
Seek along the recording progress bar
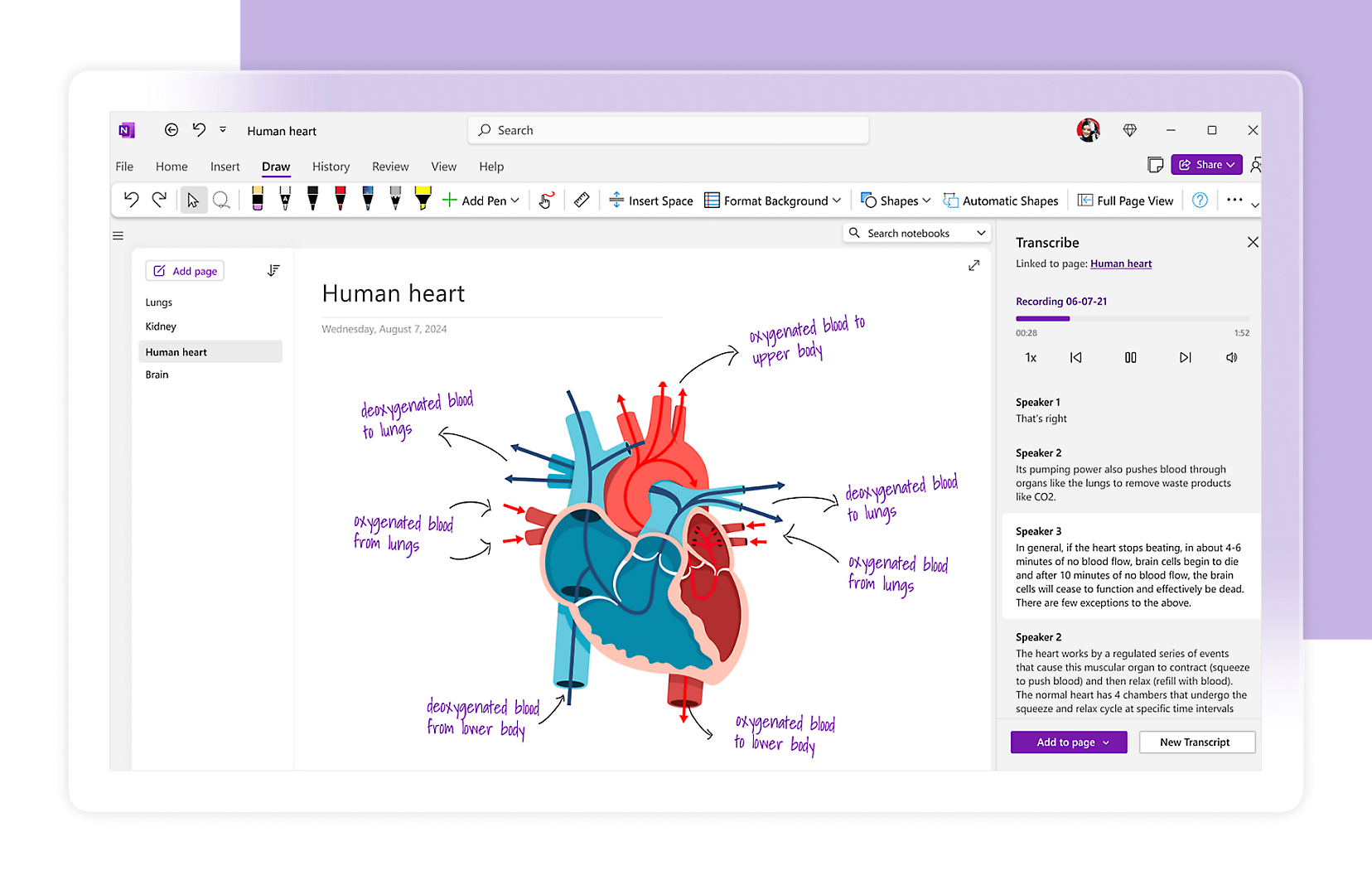(1133, 318)
